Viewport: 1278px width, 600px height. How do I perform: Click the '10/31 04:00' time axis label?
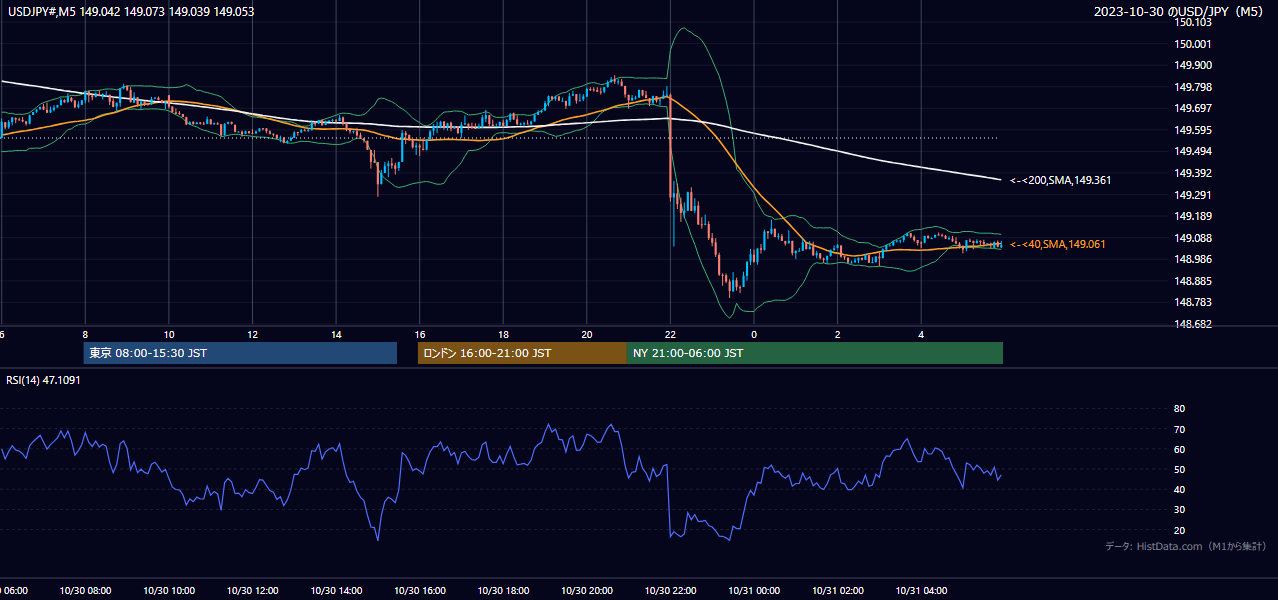pyautogui.click(x=921, y=591)
